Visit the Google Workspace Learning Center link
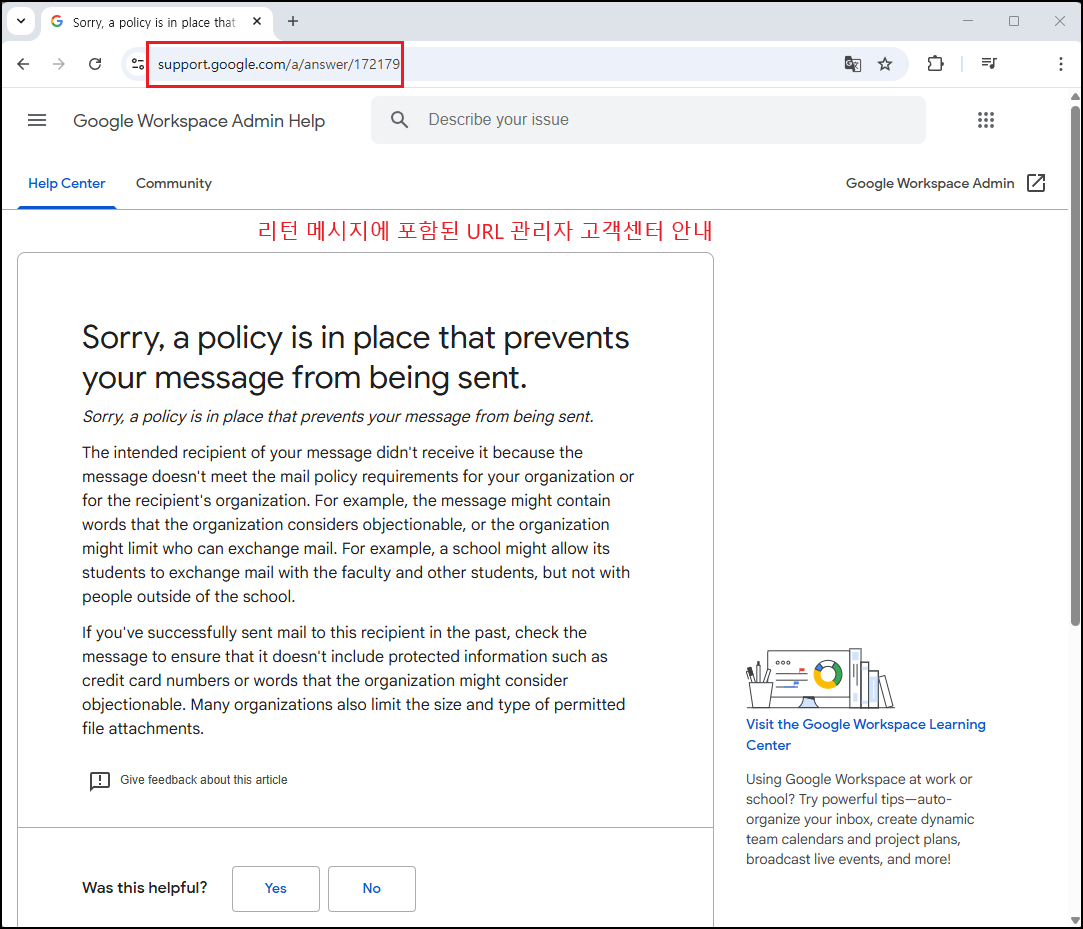Viewport: 1083px width, 929px height. coord(865,734)
